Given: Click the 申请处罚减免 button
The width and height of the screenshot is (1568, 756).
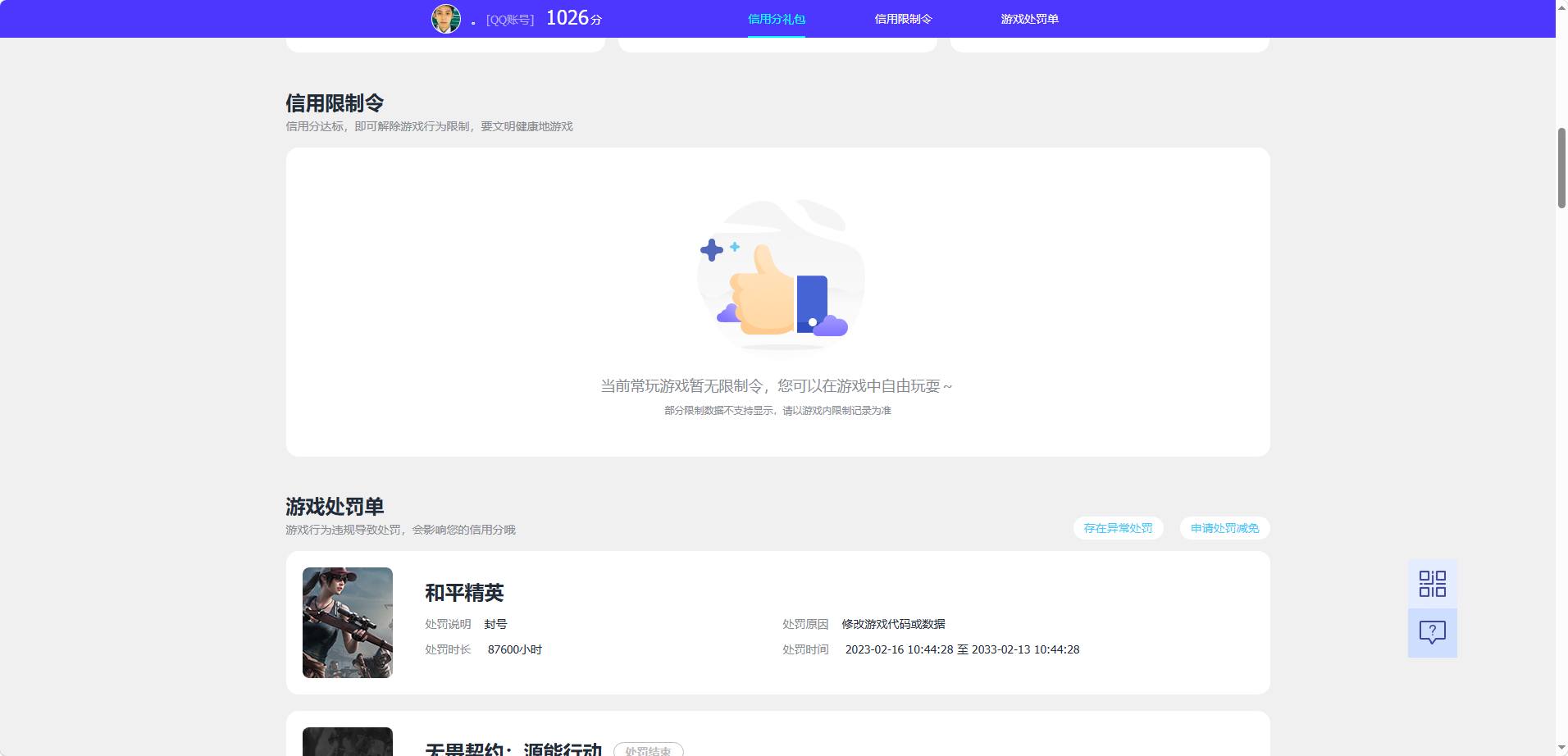Looking at the screenshot, I should coord(1224,528).
